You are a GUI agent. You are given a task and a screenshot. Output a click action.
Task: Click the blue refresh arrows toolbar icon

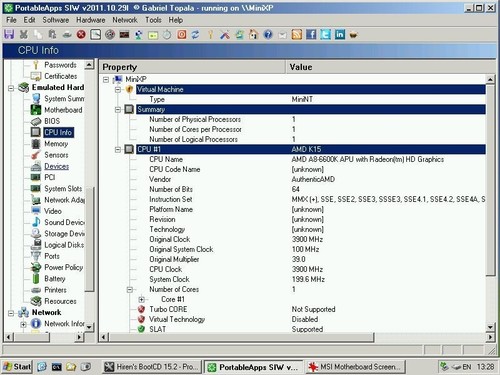(195, 34)
